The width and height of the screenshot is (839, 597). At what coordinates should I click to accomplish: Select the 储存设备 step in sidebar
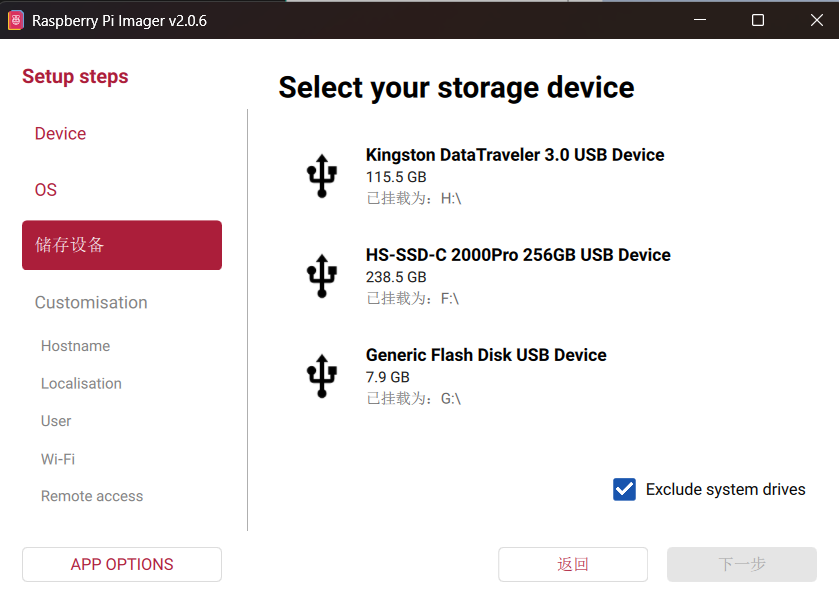pos(122,245)
